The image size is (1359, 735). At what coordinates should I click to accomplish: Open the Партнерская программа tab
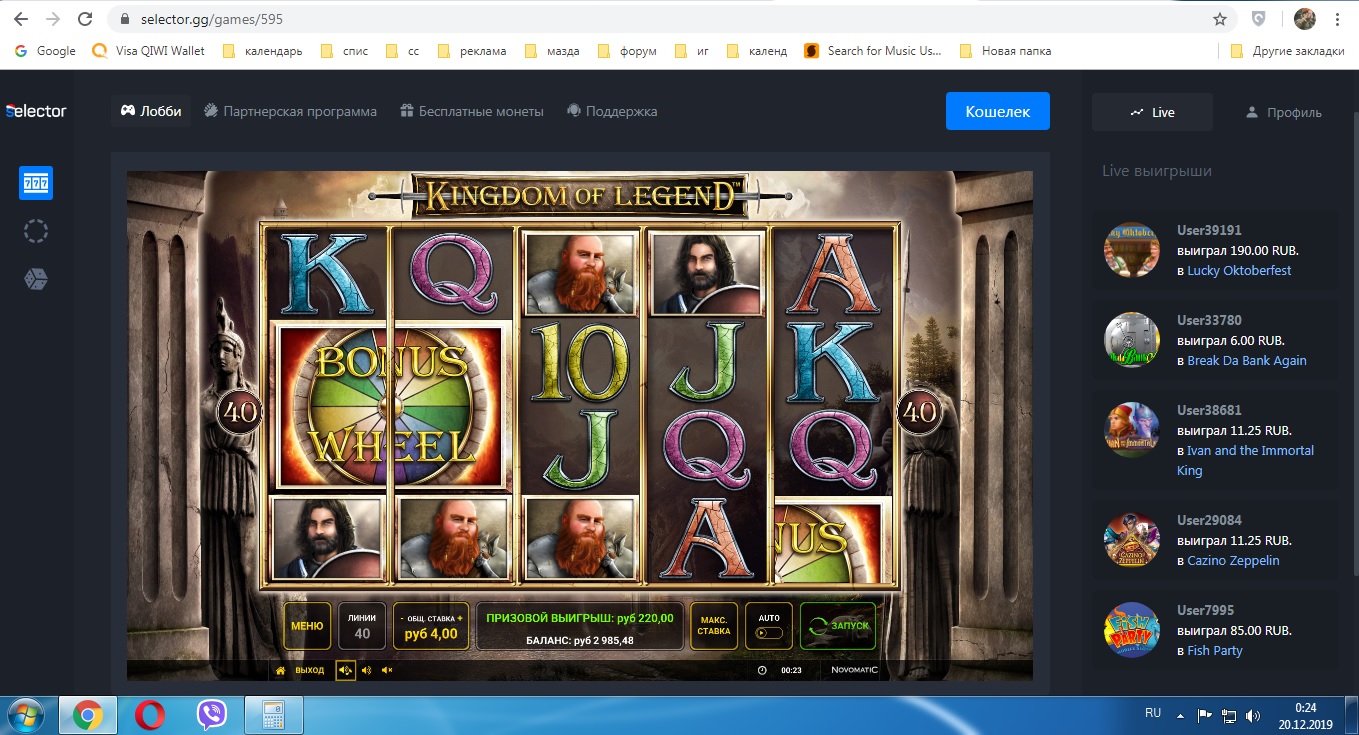291,111
